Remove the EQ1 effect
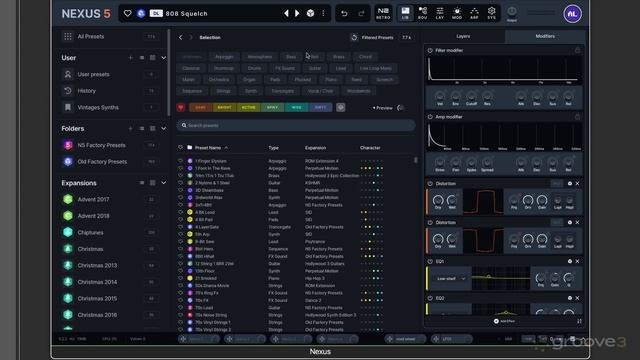 (x=577, y=261)
